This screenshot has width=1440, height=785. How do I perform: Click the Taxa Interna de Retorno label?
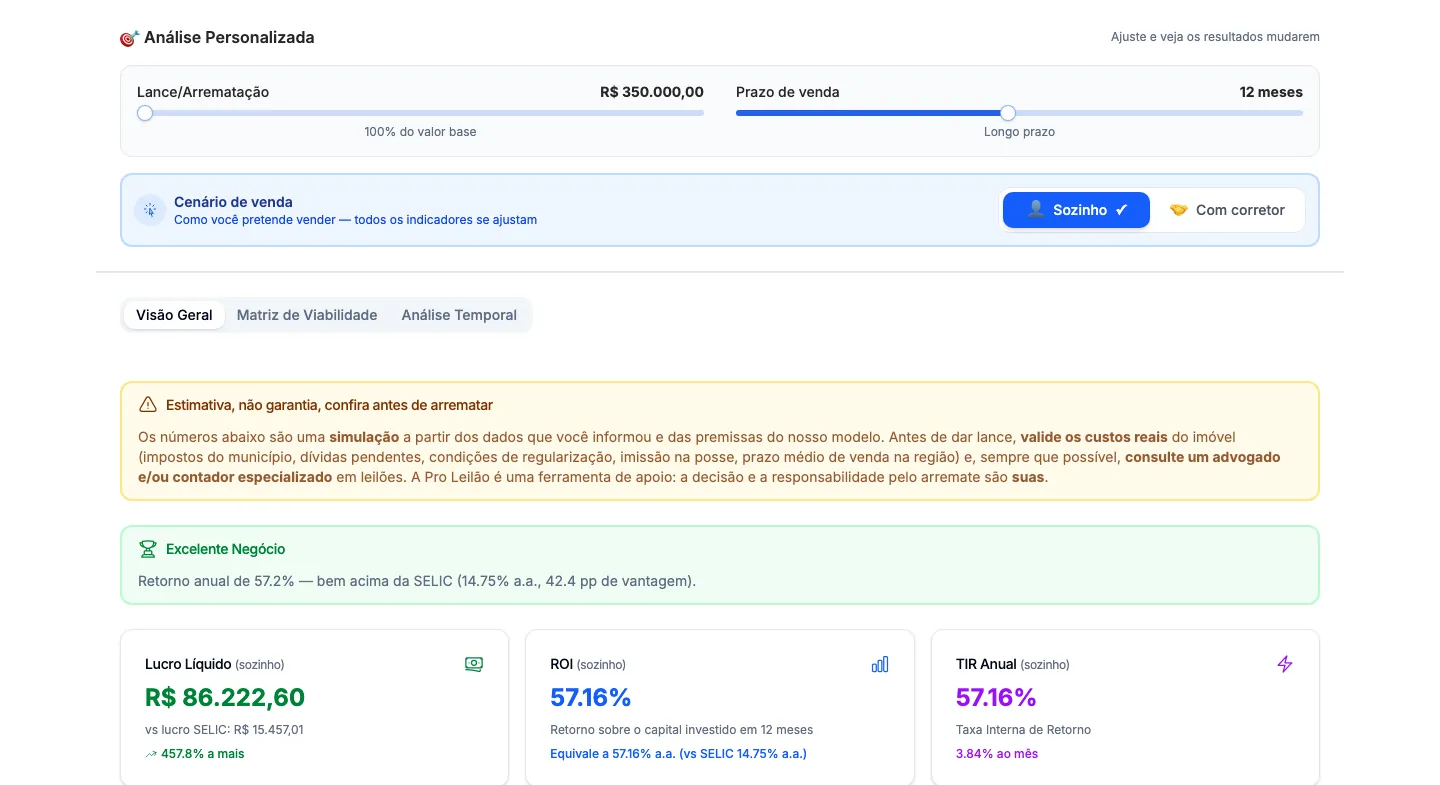[1023, 730]
